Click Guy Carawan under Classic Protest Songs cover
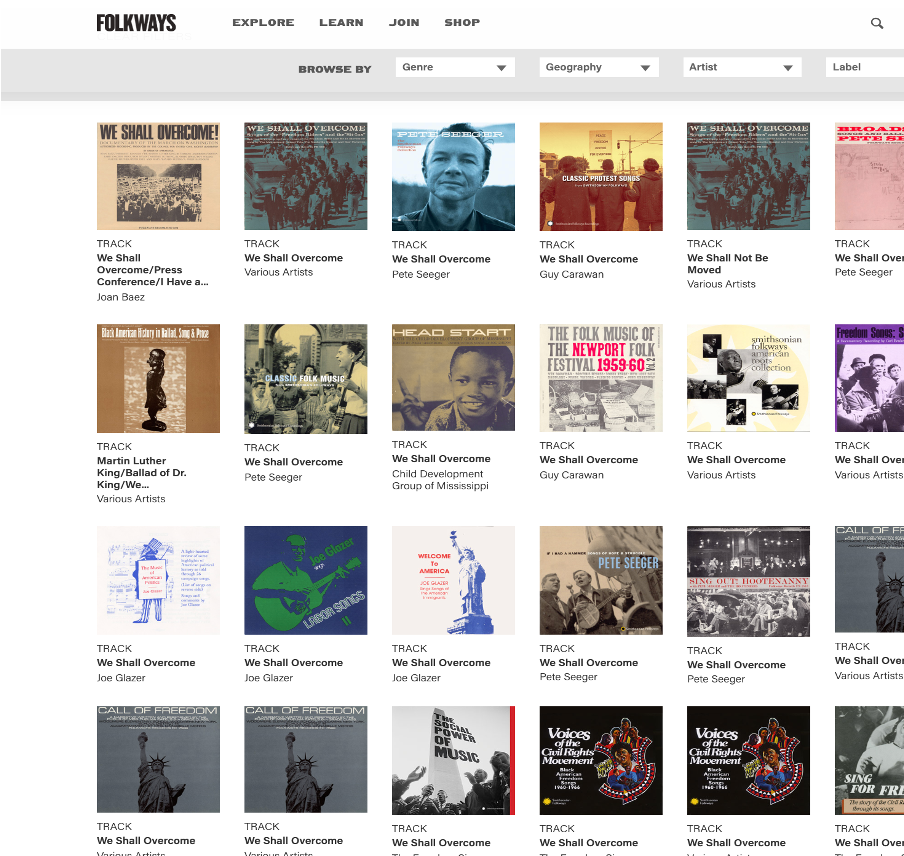This screenshot has width=904, height=856. point(571,274)
